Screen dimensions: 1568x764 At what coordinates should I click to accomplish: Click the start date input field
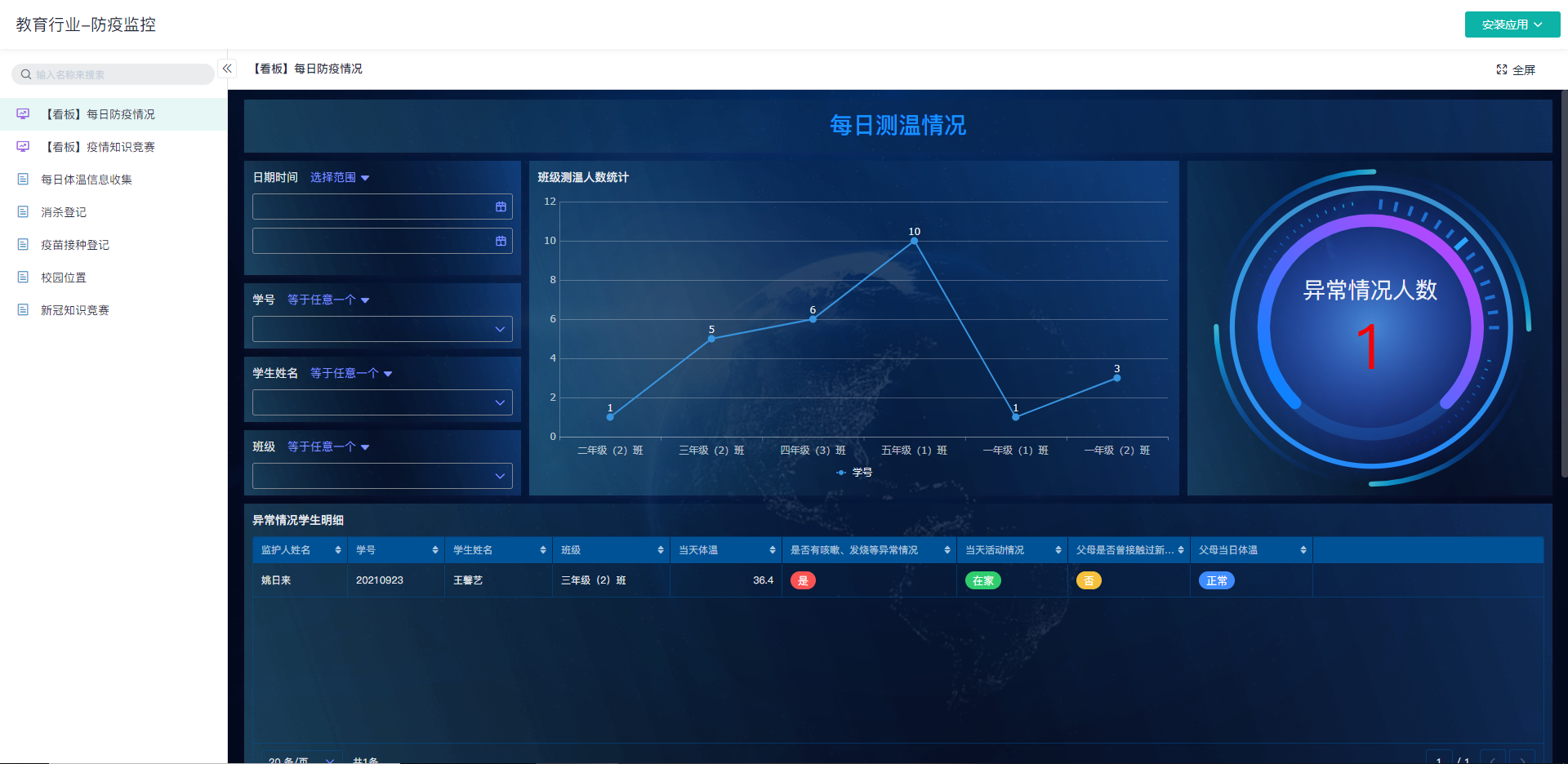pyautogui.click(x=382, y=207)
